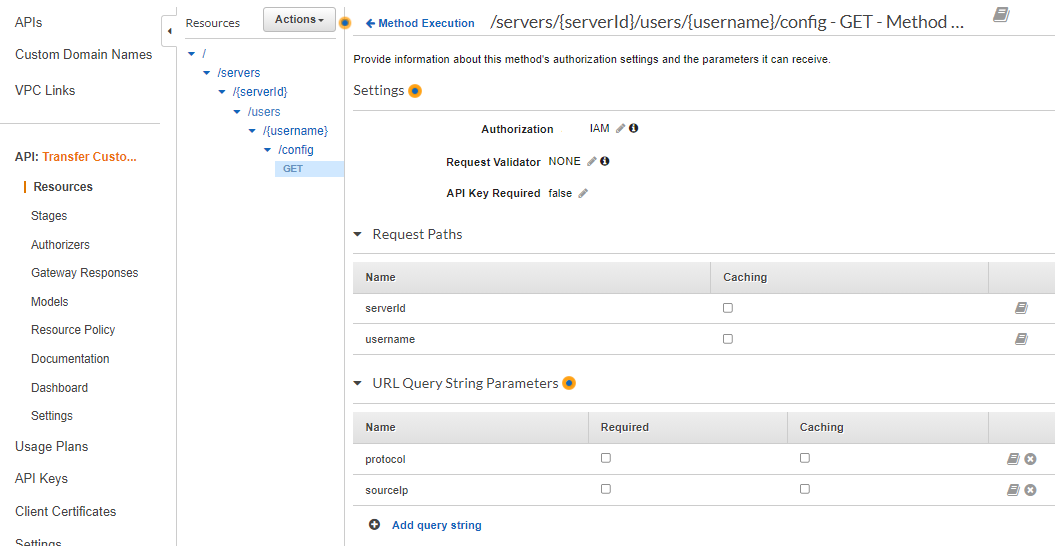The height and width of the screenshot is (546, 1061).
Task: Collapse the Request Paths section
Action: click(358, 235)
